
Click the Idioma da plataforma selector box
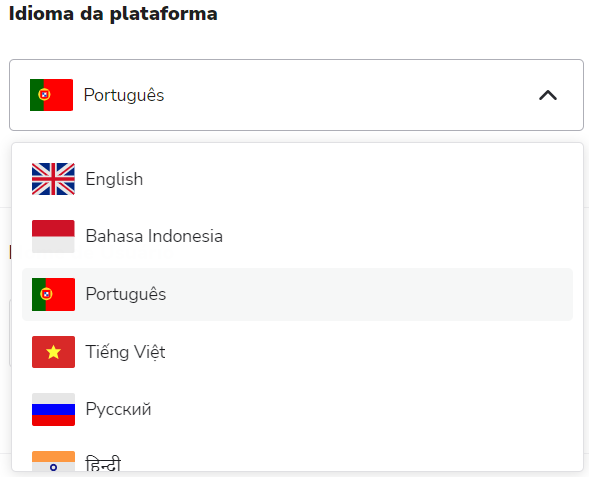click(296, 95)
